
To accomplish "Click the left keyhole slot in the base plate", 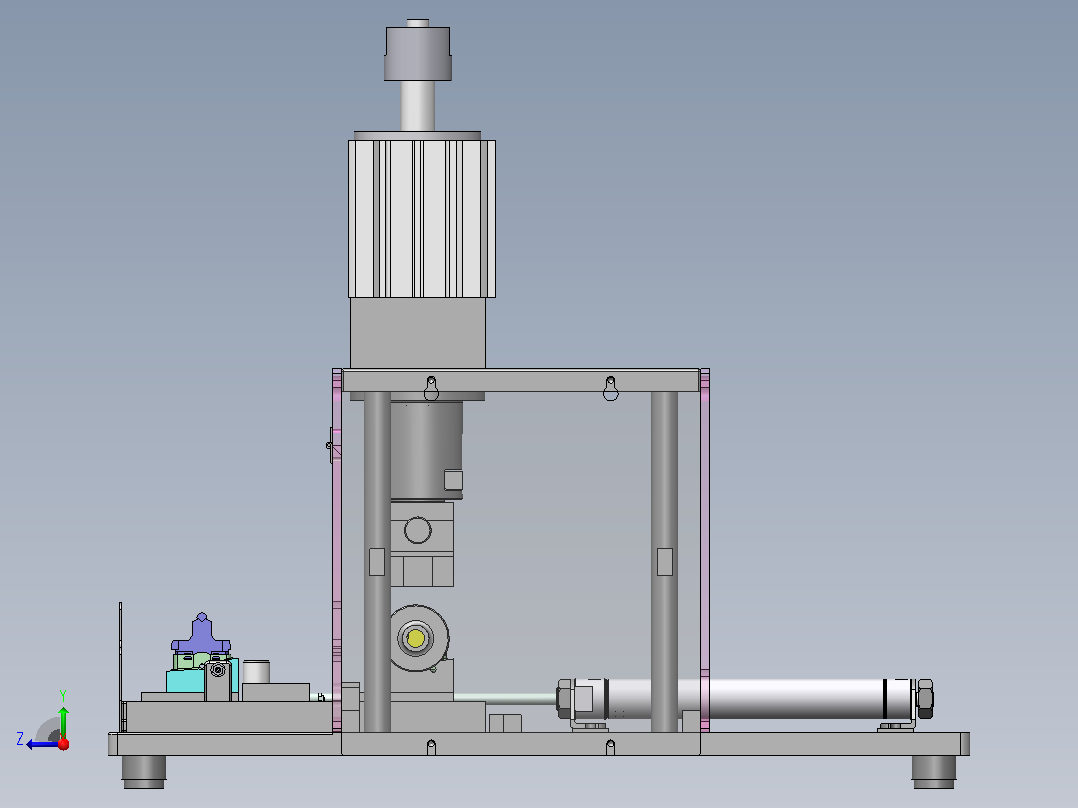I will (431, 747).
